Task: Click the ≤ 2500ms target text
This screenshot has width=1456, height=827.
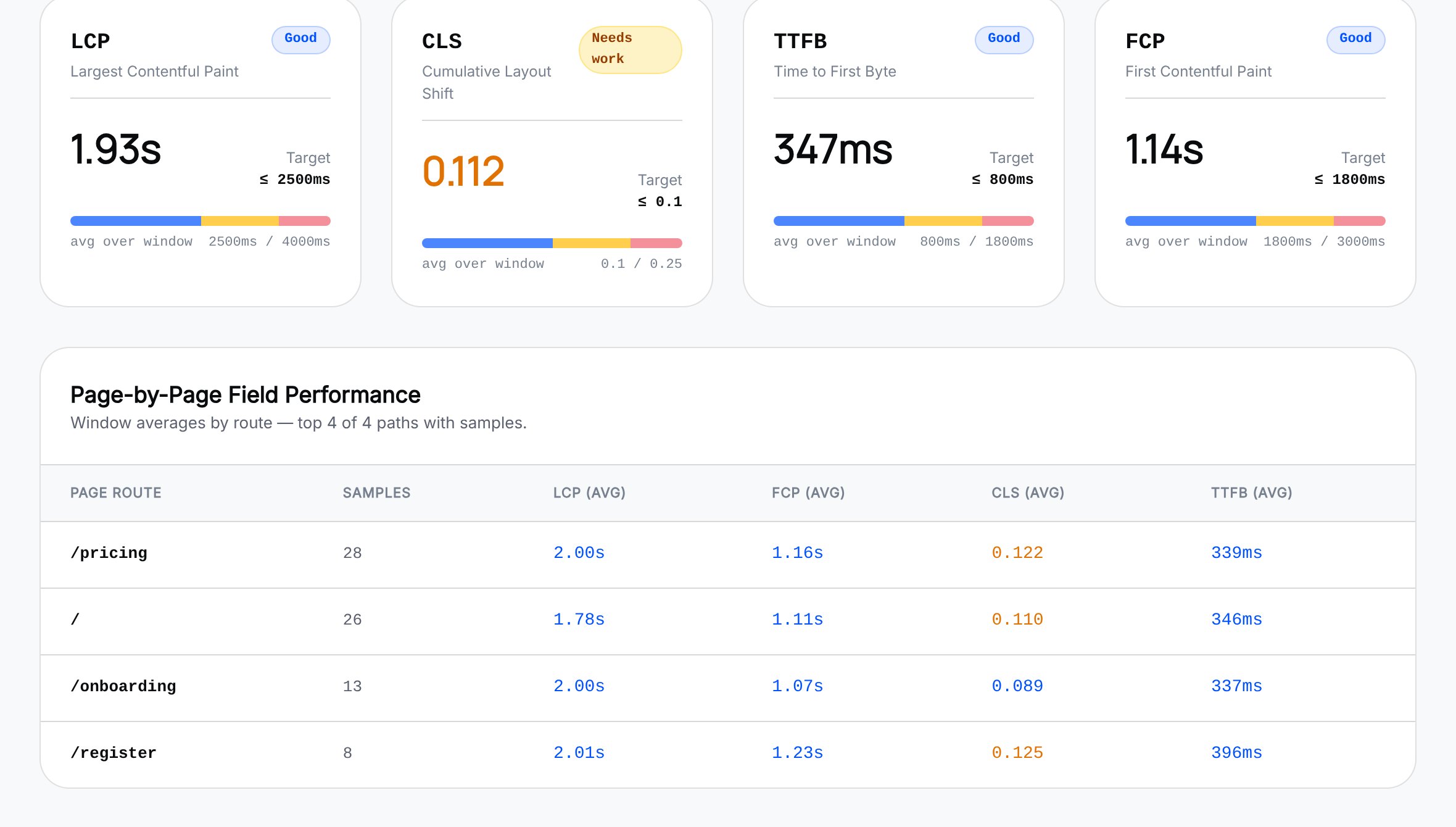Action: (x=295, y=180)
